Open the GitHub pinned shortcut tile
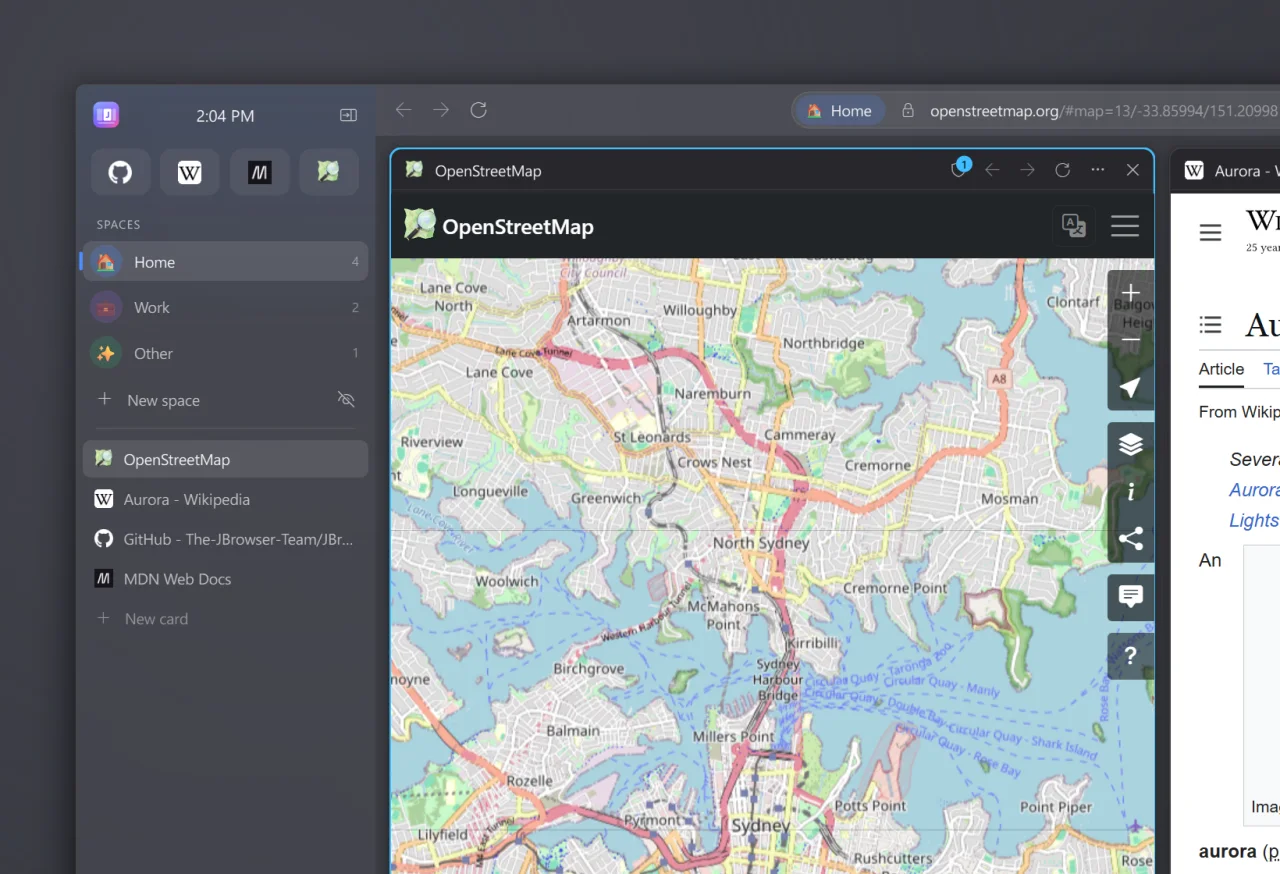Screen dimensions: 1280x874 [120, 172]
